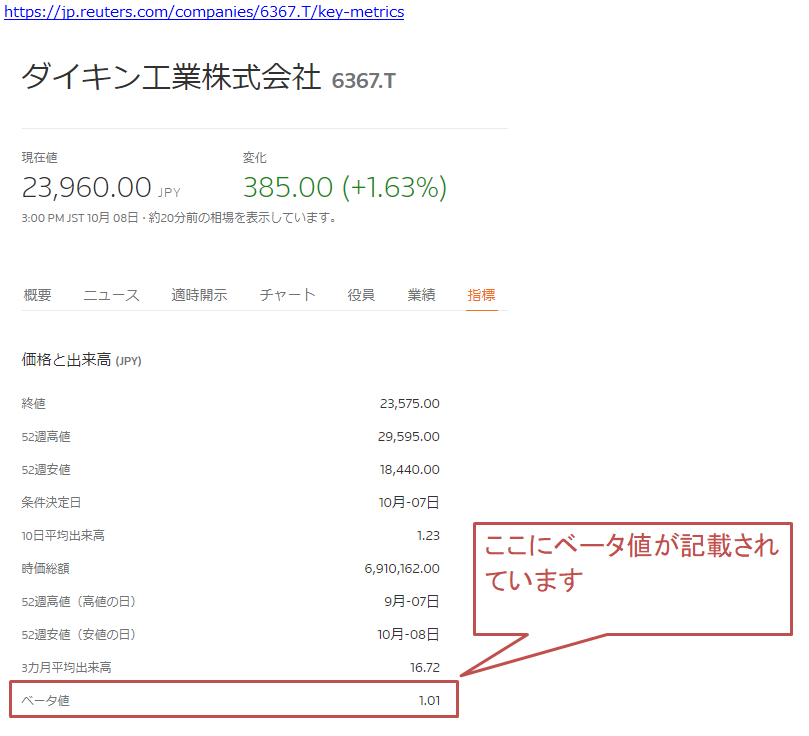
Task: Click the 52週安値 value 18,440.00
Action: point(410,469)
